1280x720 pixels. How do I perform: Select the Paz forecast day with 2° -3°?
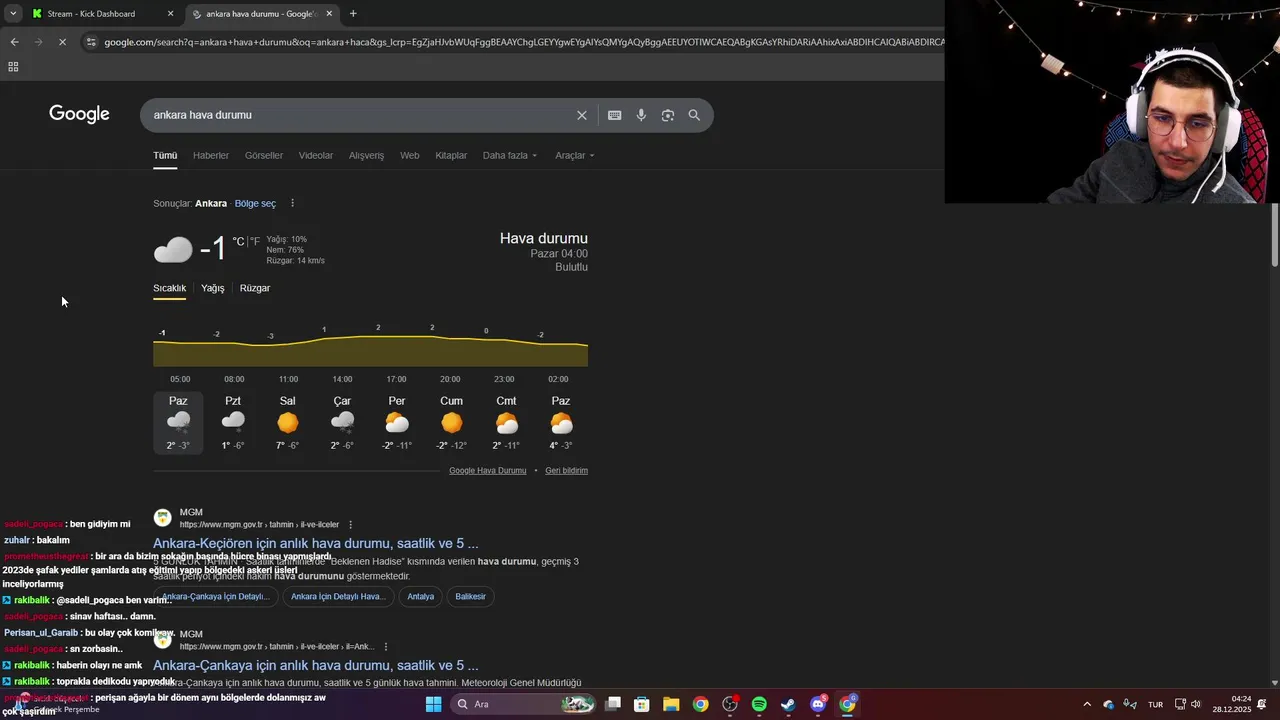[178, 422]
